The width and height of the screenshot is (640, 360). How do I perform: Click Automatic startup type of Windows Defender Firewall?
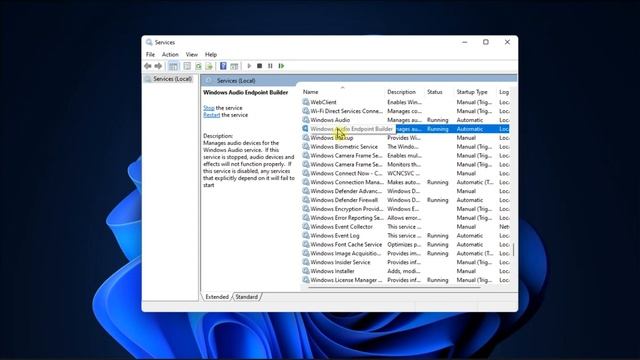pos(469,200)
